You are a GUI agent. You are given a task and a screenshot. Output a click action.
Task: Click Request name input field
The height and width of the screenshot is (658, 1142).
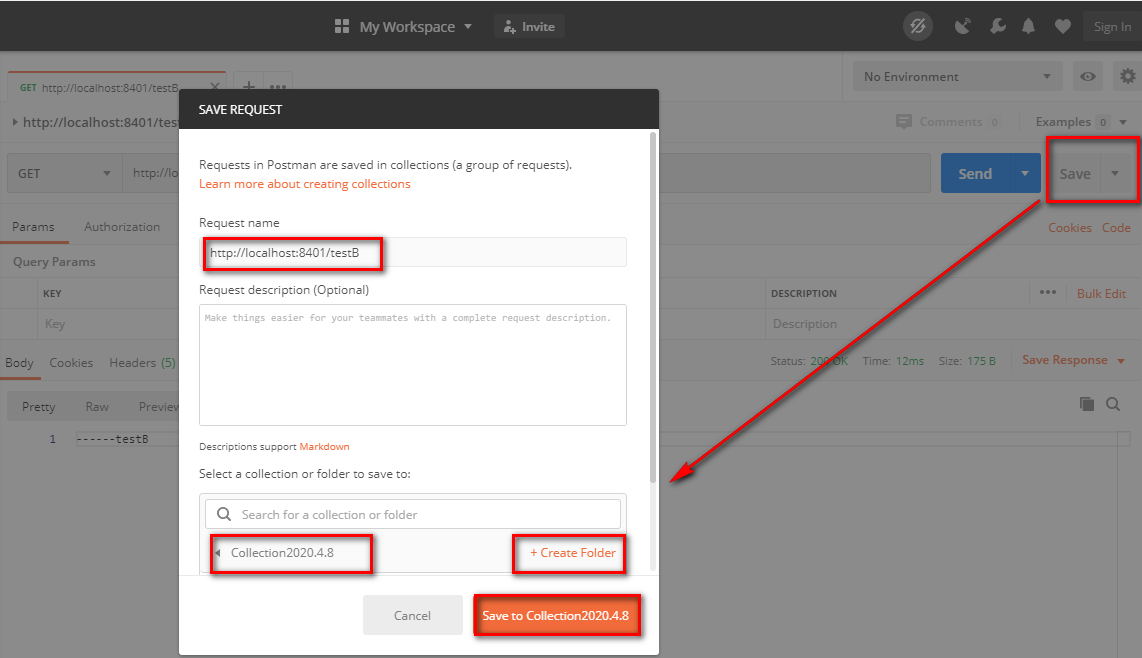click(413, 252)
